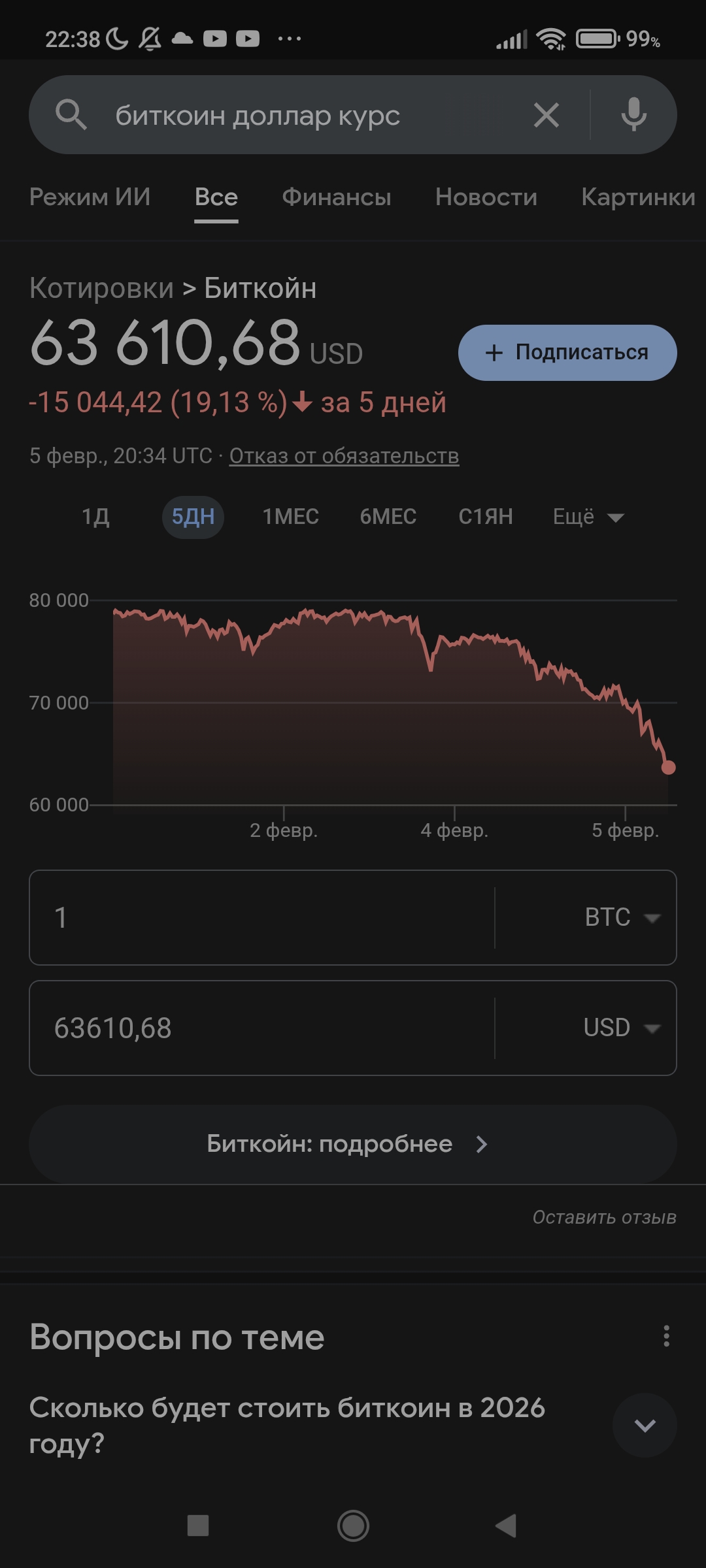This screenshot has width=706, height=1568.
Task: Switch chart to 1МЕС range
Action: pos(290,517)
